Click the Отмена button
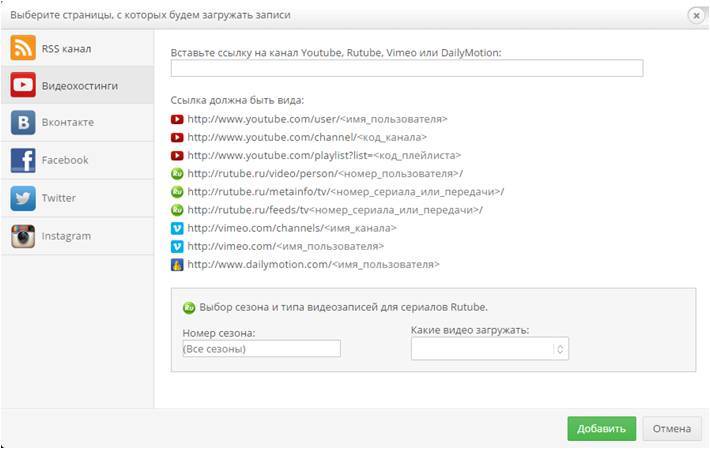Image resolution: width=710 pixels, height=449 pixels. [671, 429]
